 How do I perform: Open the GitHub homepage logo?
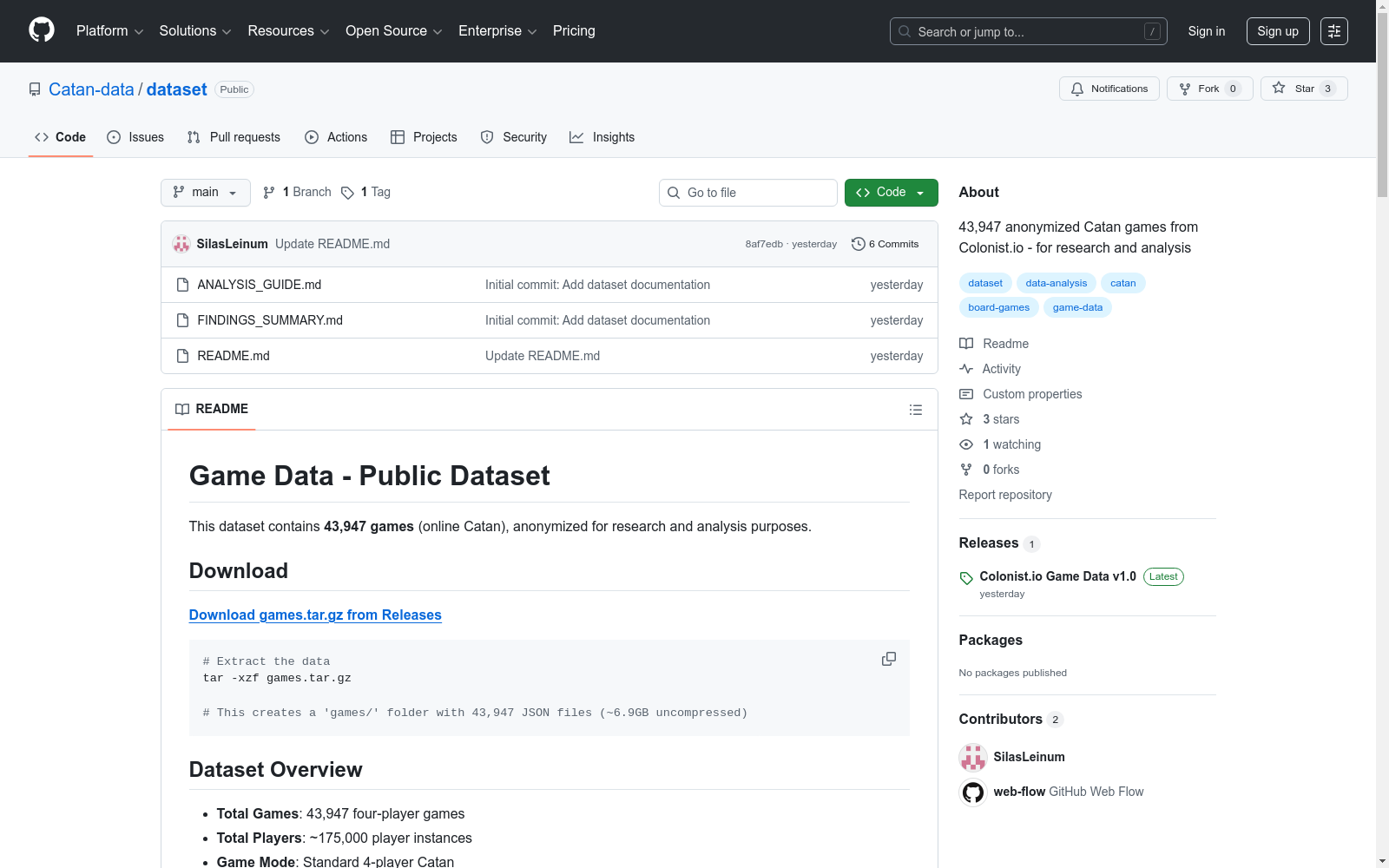pos(42,30)
